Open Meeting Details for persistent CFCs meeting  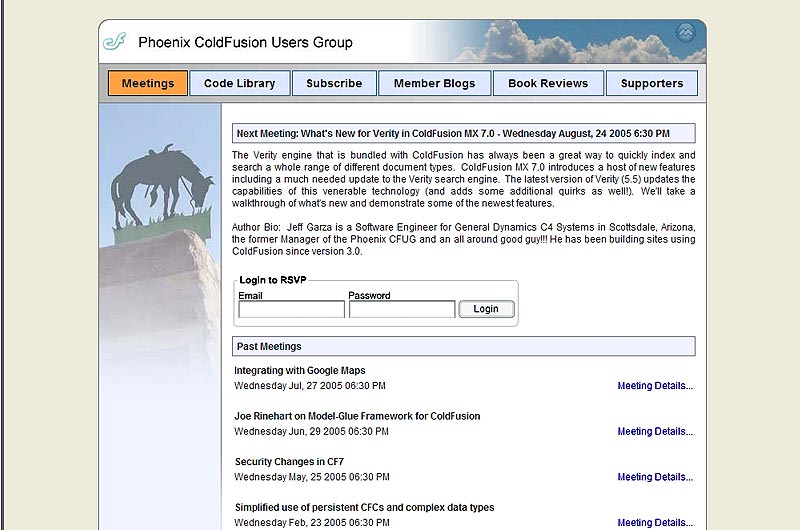click(x=655, y=523)
